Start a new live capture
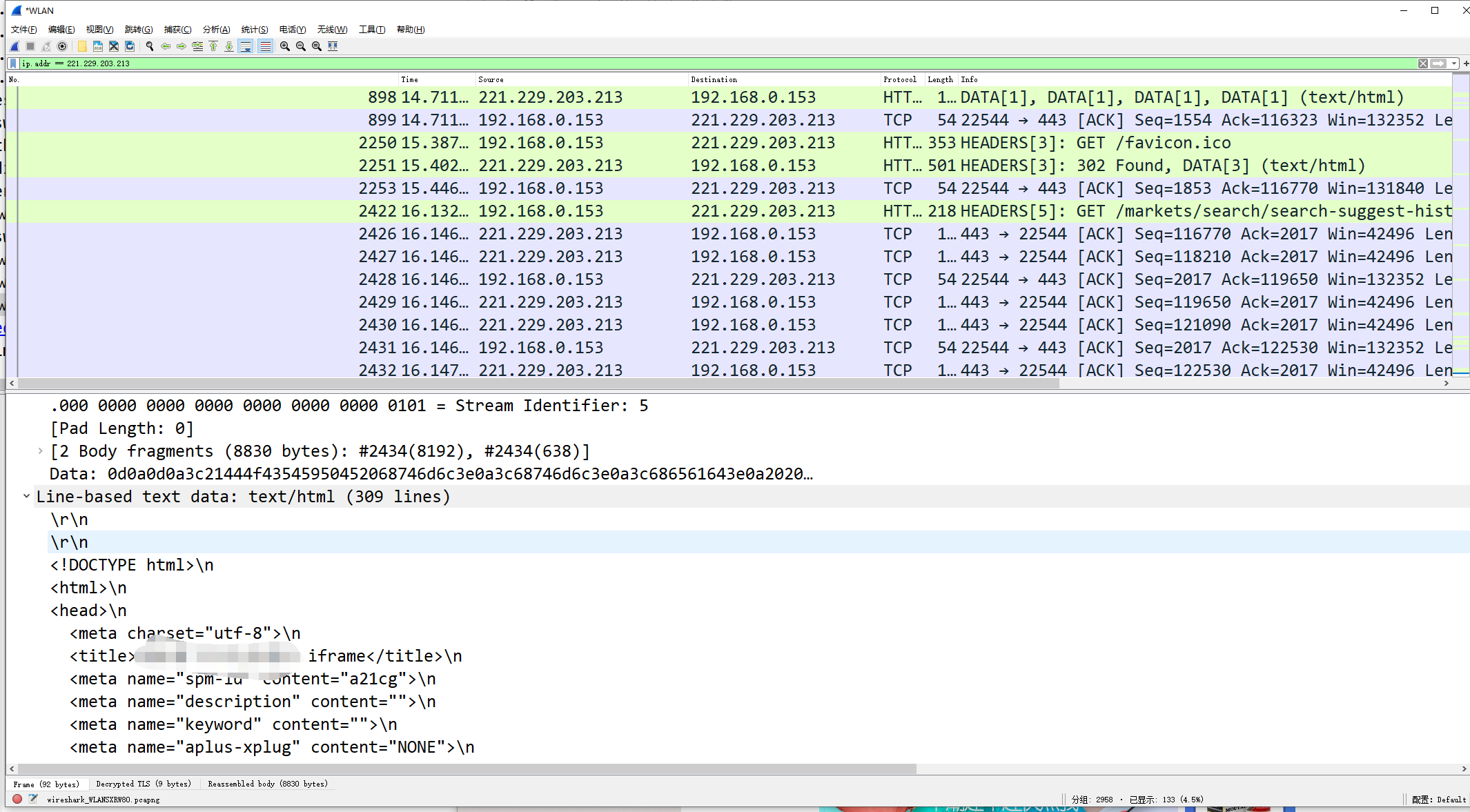The width and height of the screenshot is (1470, 812). point(14,46)
